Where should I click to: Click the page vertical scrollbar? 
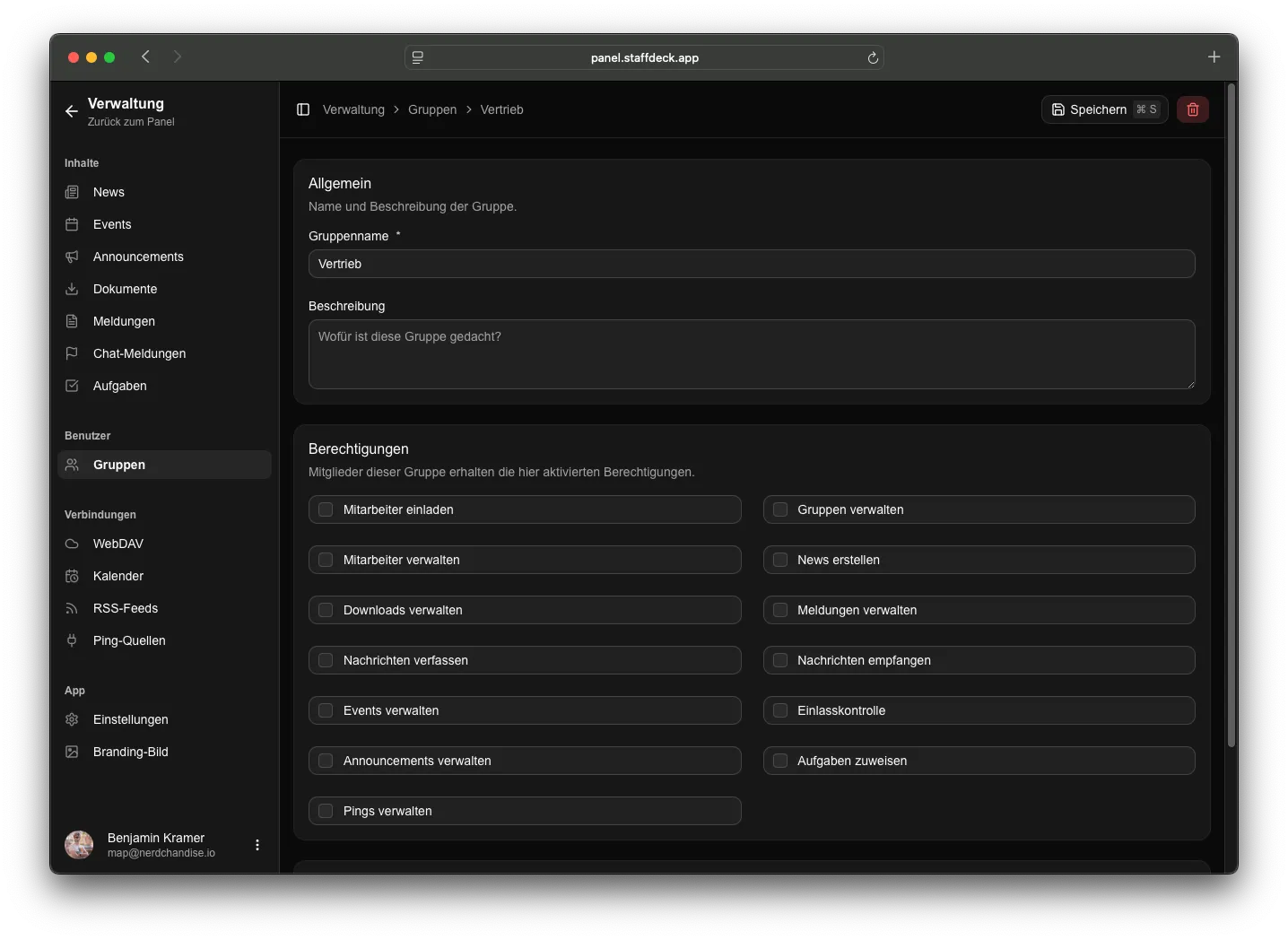click(1231, 416)
